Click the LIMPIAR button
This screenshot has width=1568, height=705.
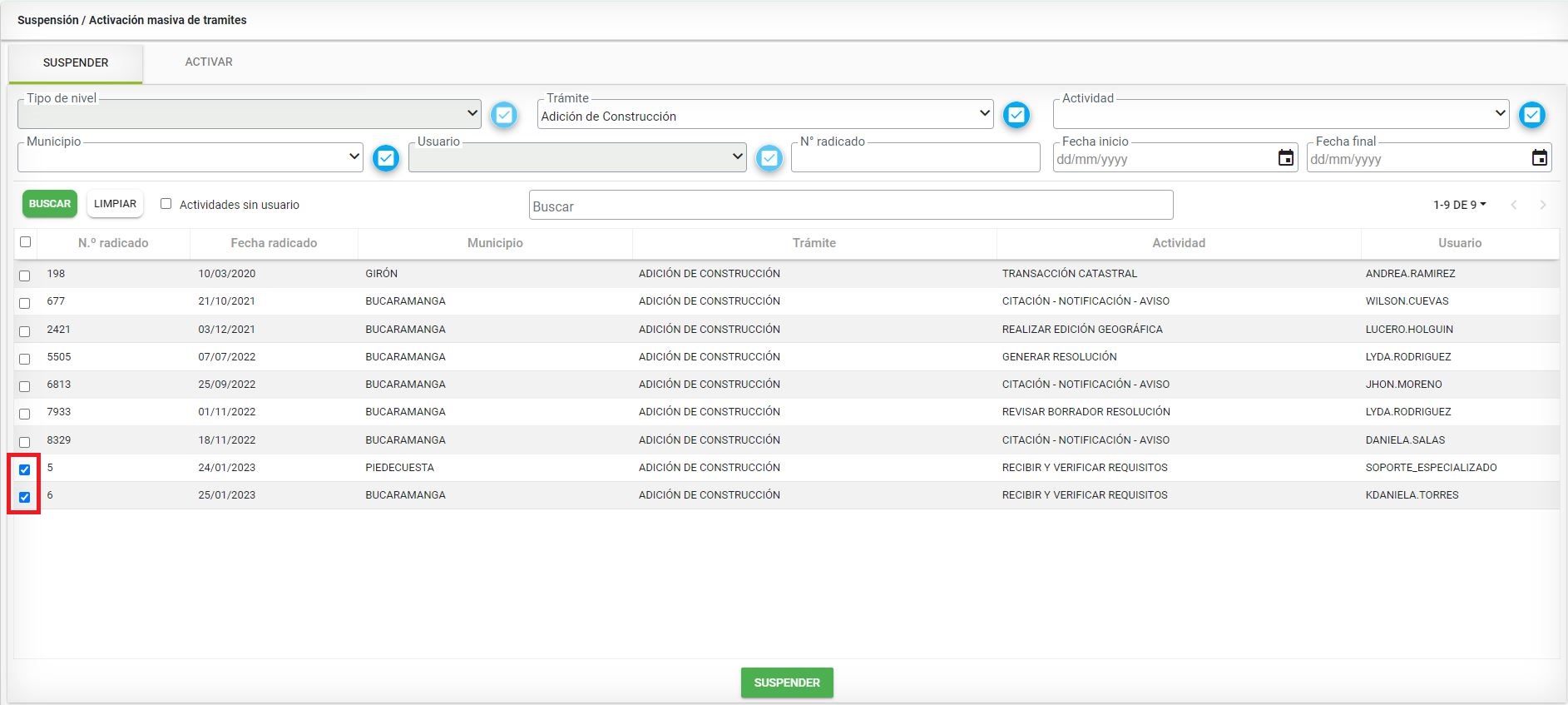pos(115,204)
